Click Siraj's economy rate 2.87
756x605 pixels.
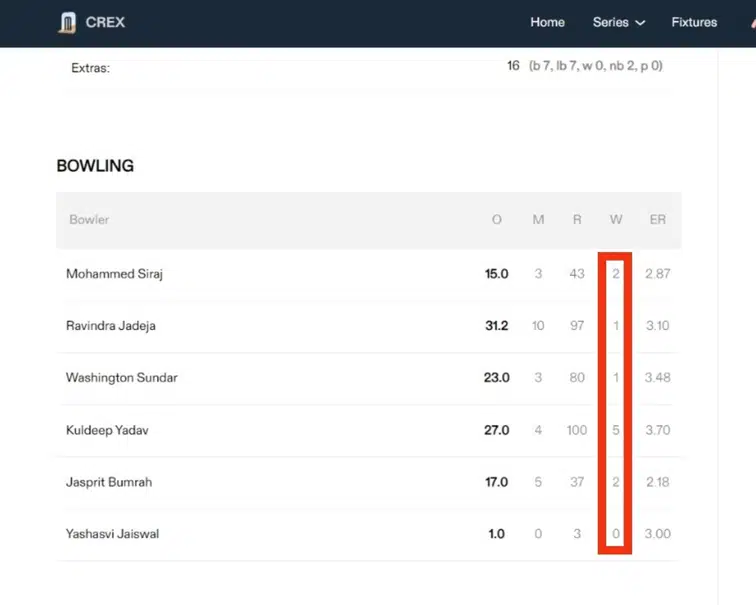coord(658,274)
